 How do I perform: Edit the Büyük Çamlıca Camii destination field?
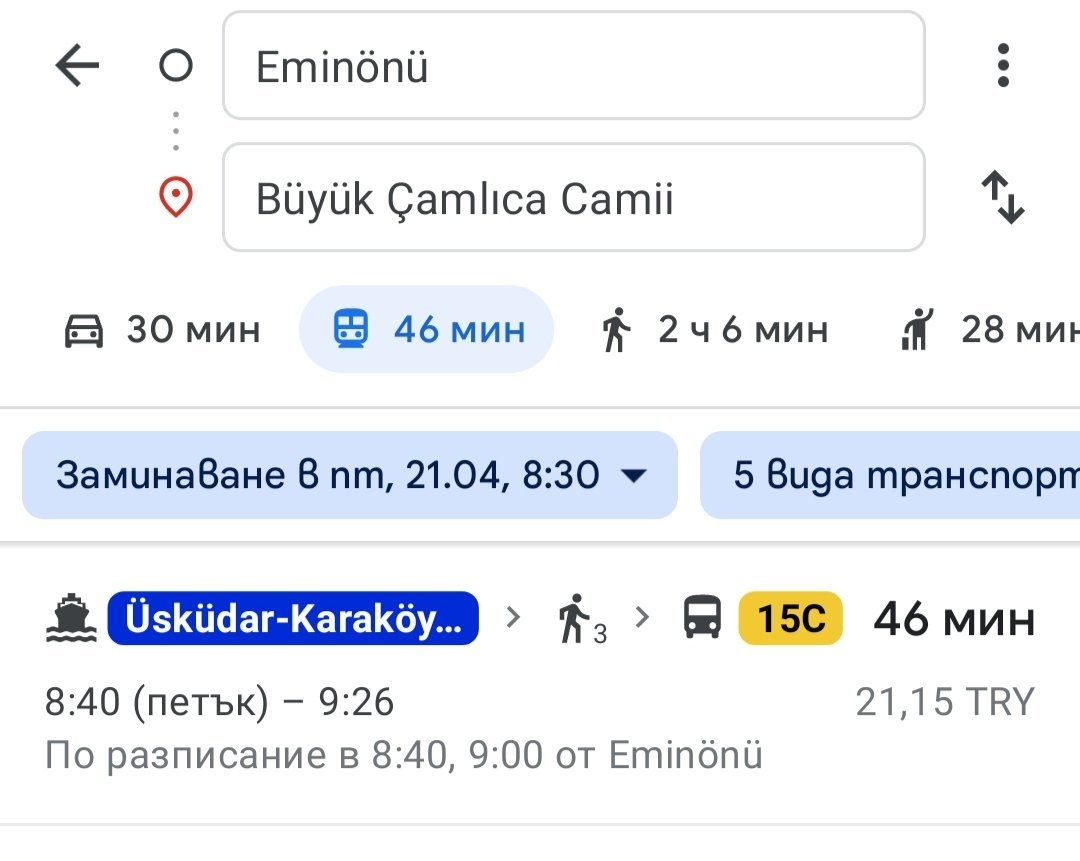tap(573, 198)
